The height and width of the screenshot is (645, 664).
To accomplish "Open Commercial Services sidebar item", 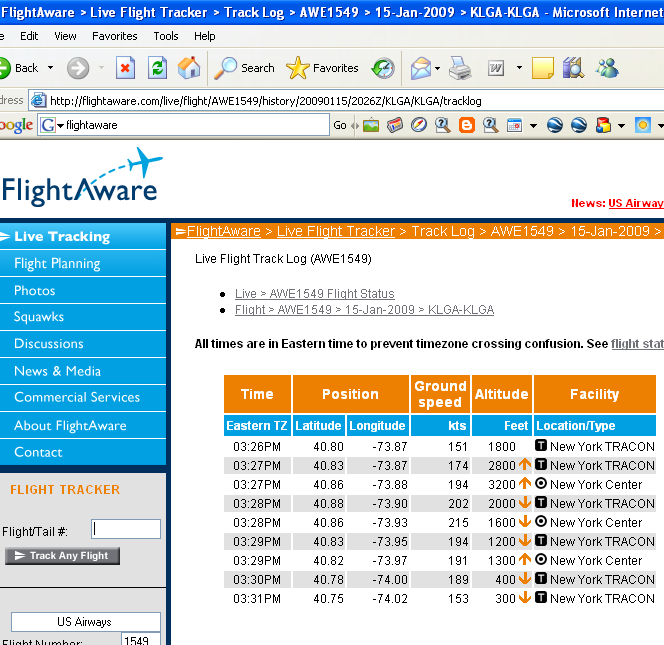I will pyautogui.click(x=83, y=397).
